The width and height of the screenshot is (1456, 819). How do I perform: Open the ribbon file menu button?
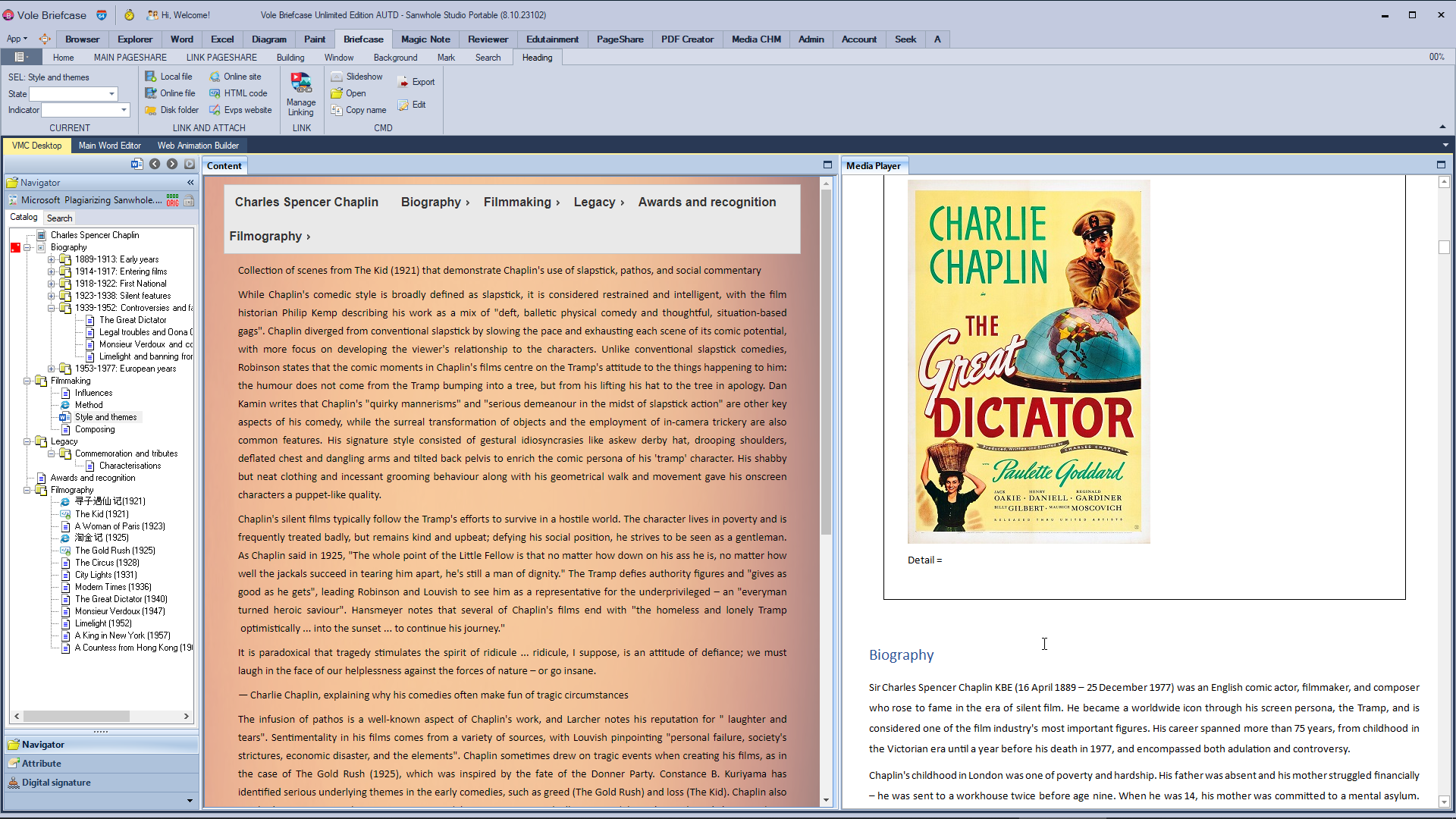click(x=21, y=57)
